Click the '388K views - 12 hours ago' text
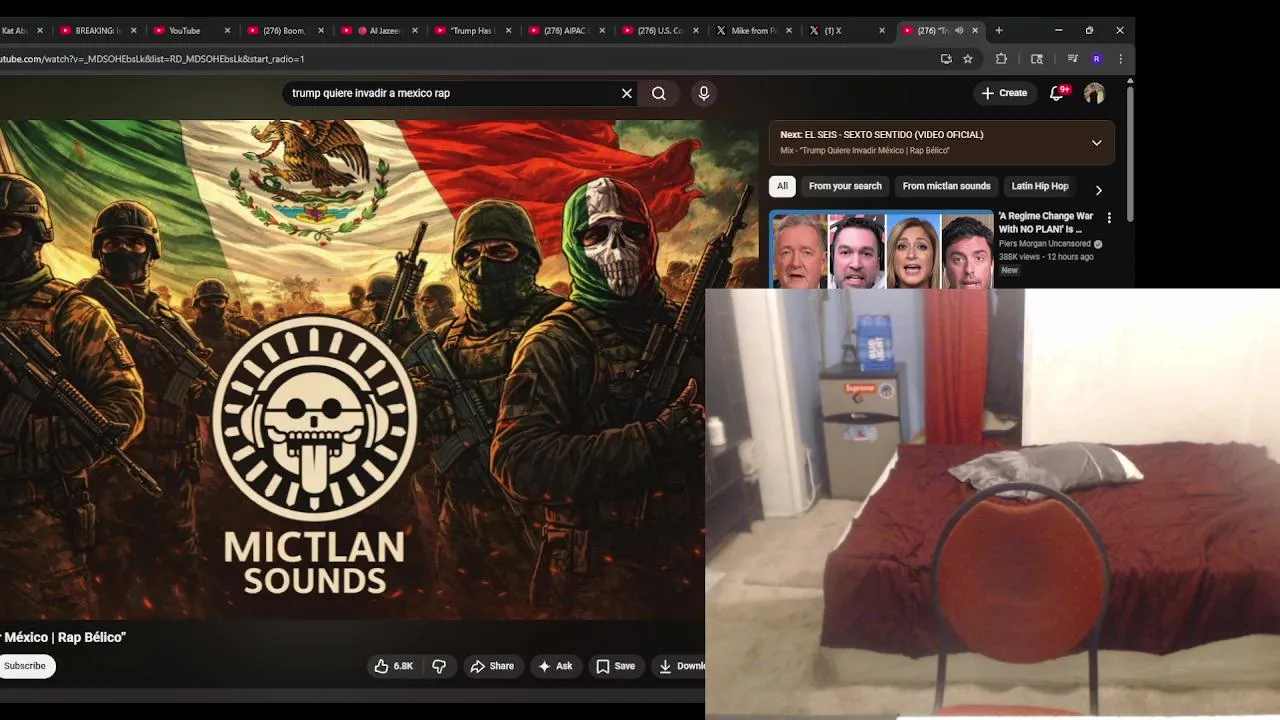Screen dimensions: 1280x720 tap(1046, 257)
